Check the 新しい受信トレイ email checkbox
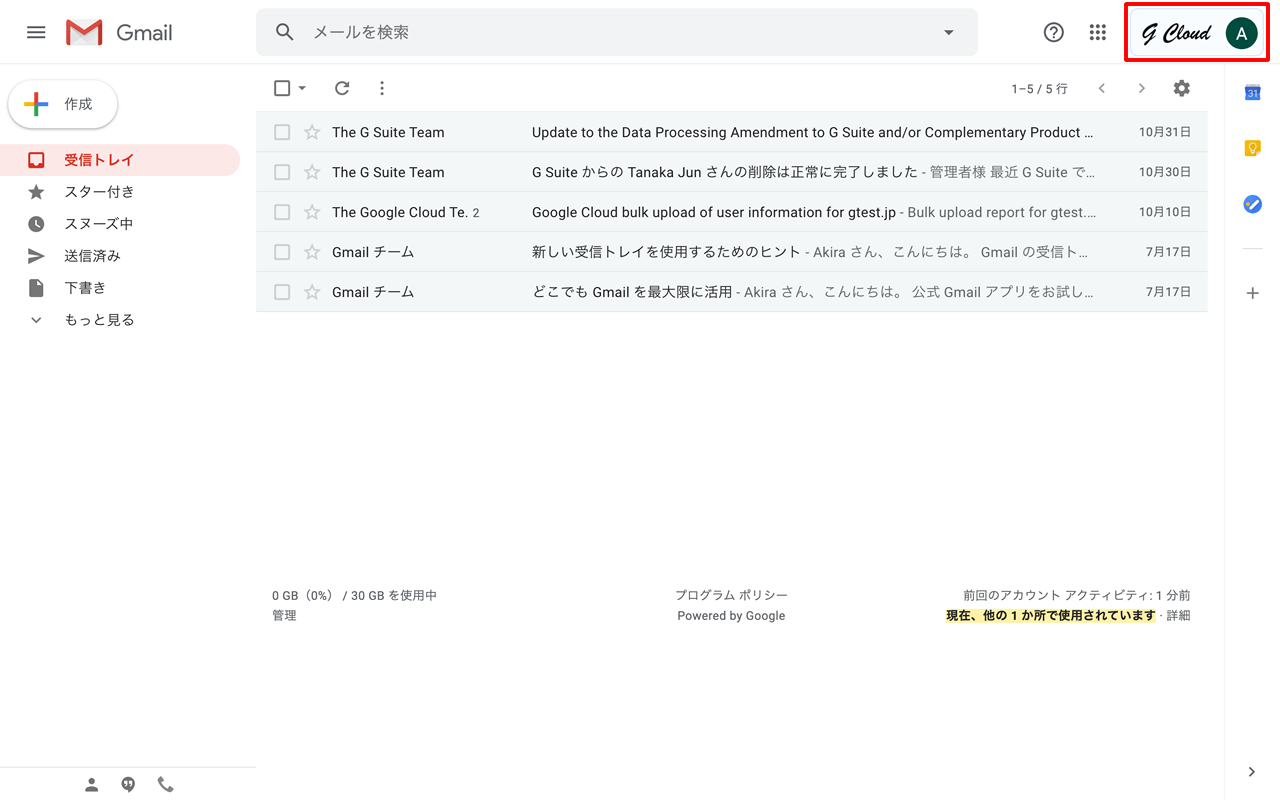This screenshot has height=800, width=1280. click(x=282, y=252)
